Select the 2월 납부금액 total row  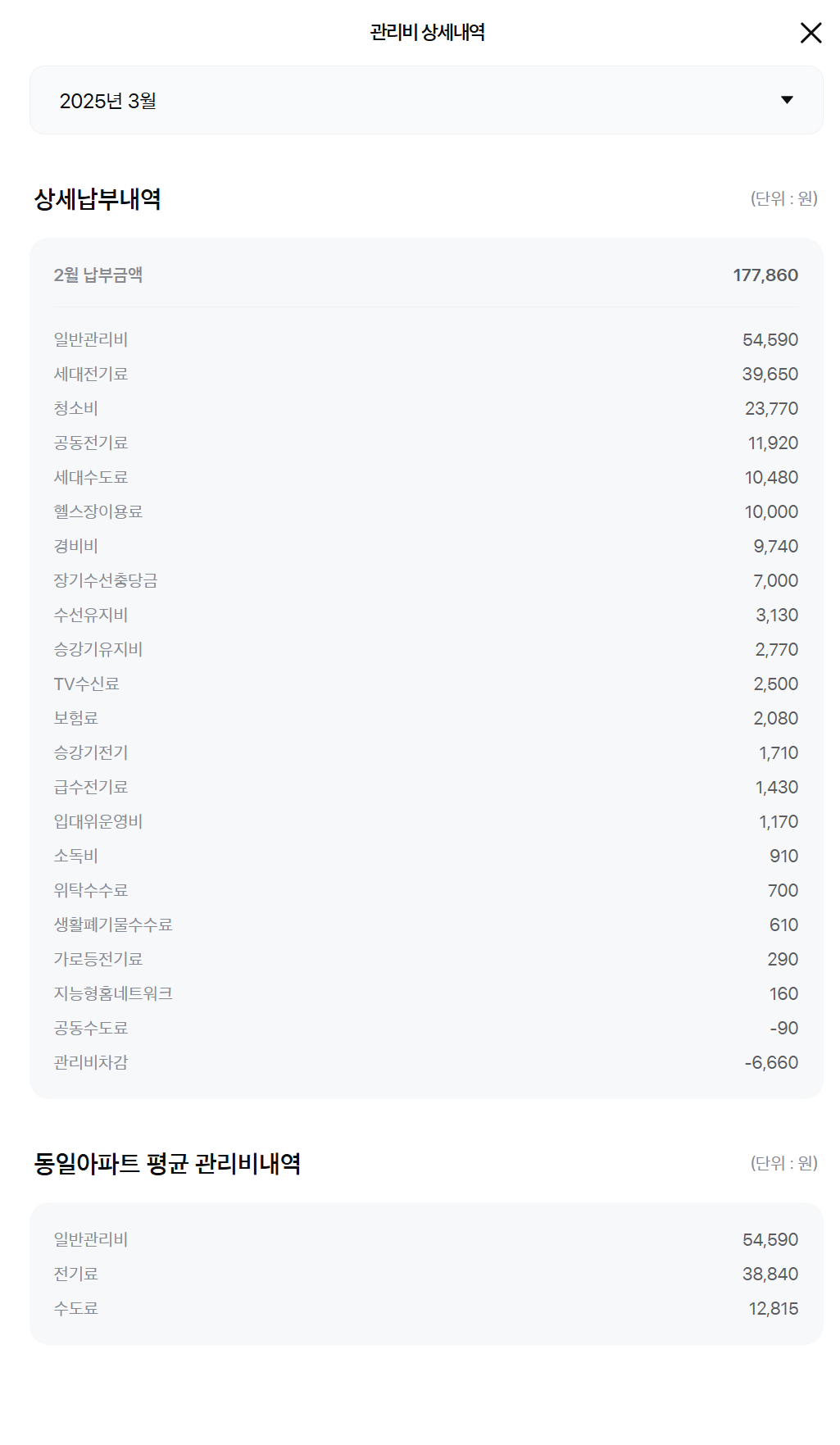click(x=426, y=275)
